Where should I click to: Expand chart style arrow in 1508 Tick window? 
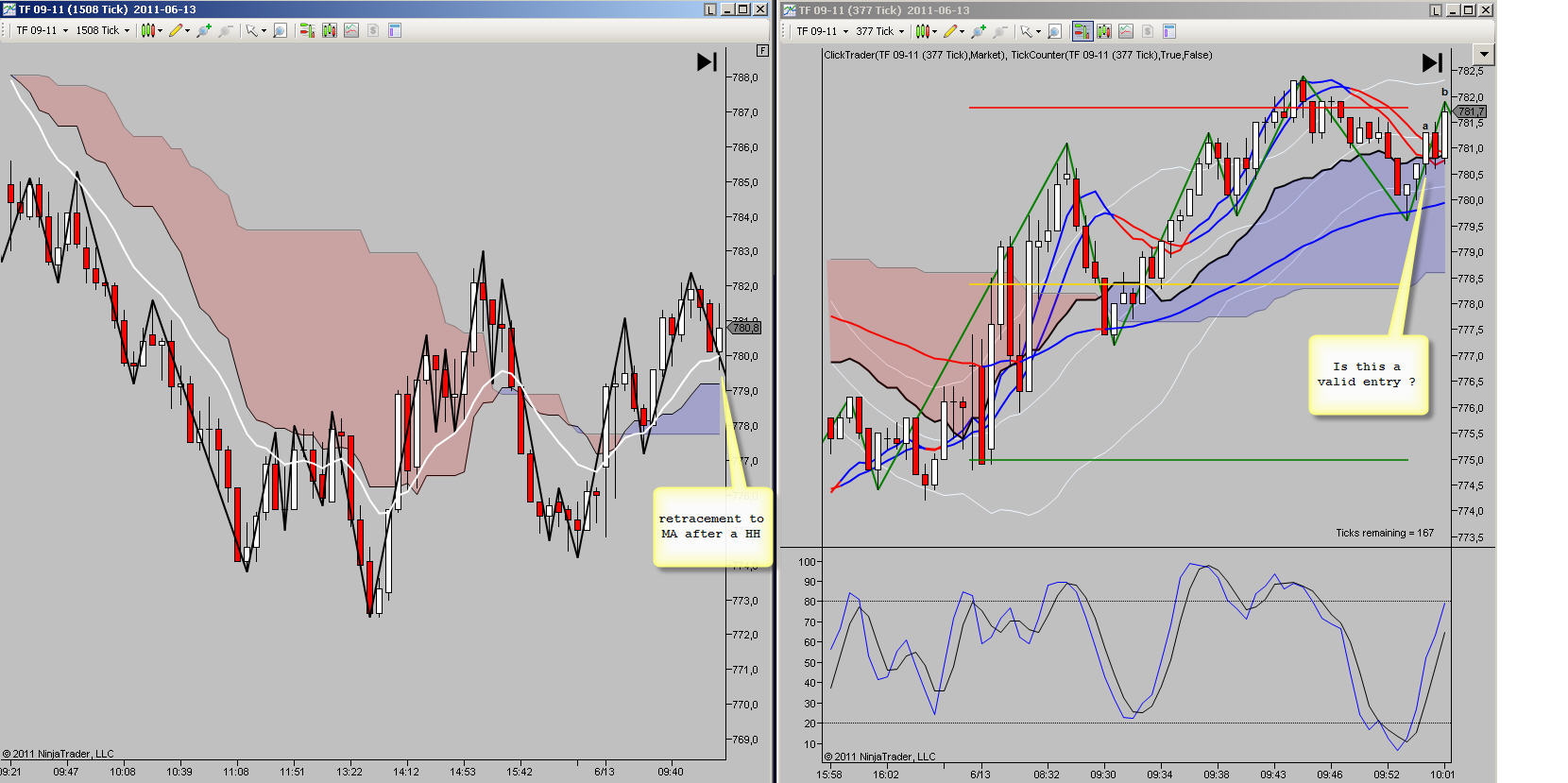(x=160, y=30)
